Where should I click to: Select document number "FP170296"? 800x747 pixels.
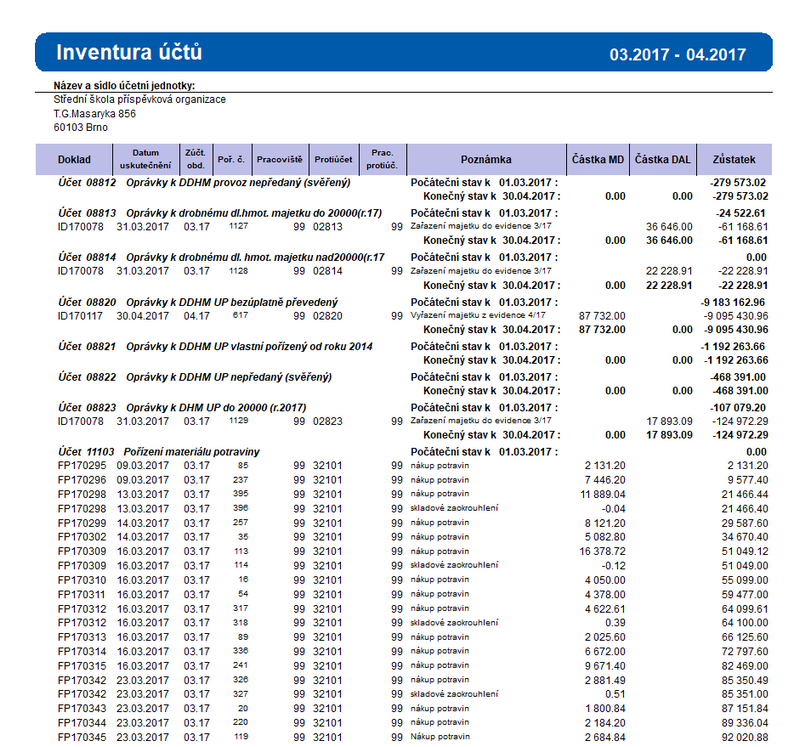coord(82,480)
